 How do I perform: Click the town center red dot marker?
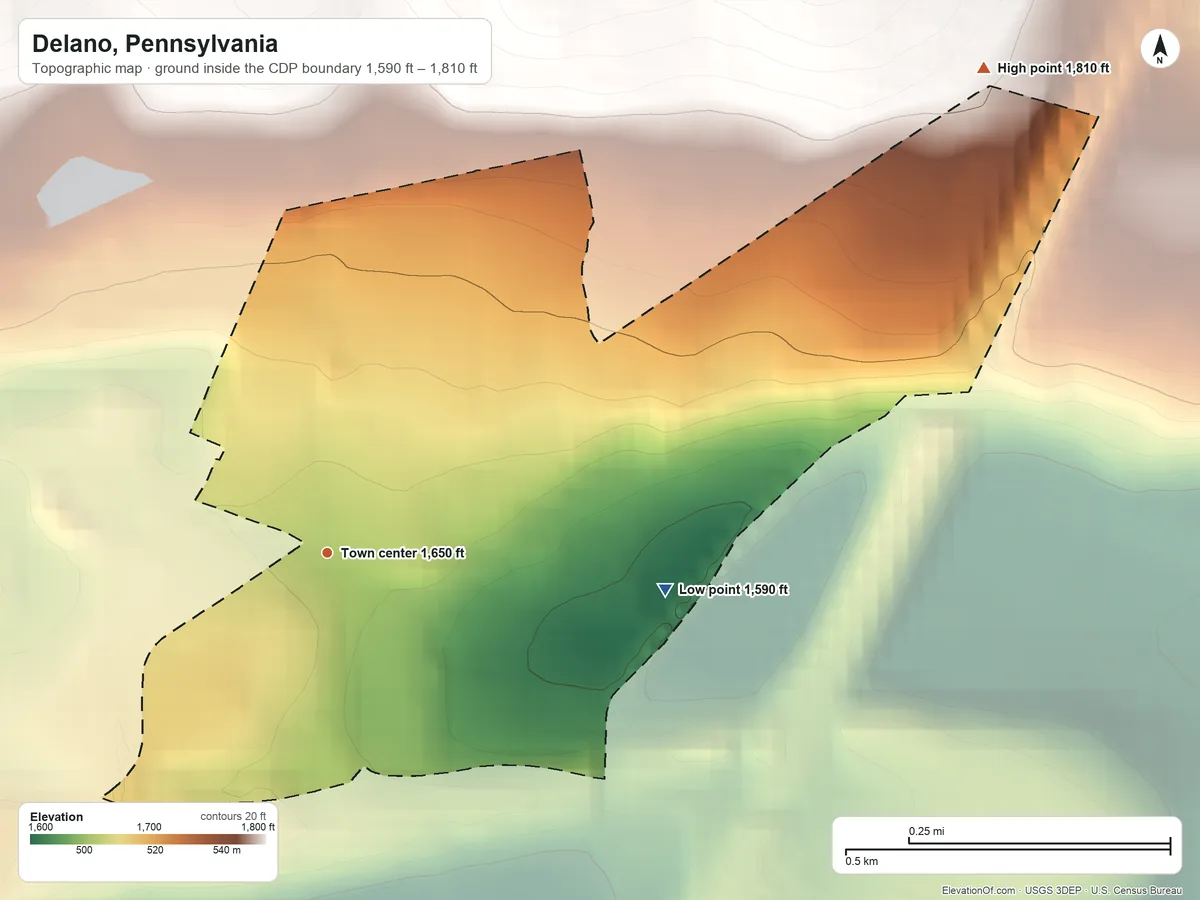pos(327,553)
